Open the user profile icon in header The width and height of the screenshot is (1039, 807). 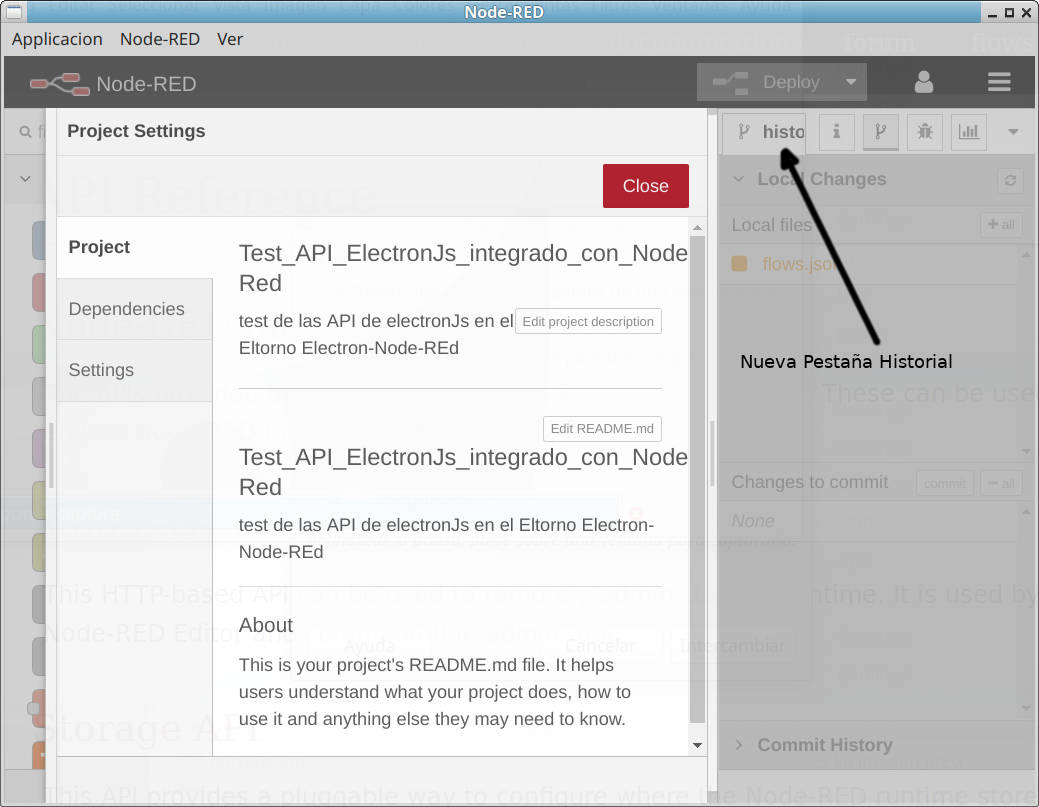point(923,81)
